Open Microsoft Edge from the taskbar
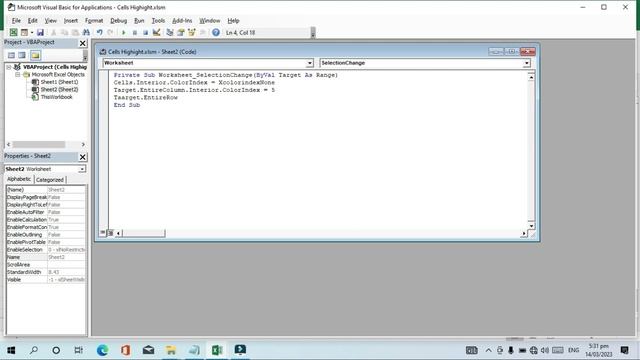This screenshot has width=640, height=360. coord(102,350)
